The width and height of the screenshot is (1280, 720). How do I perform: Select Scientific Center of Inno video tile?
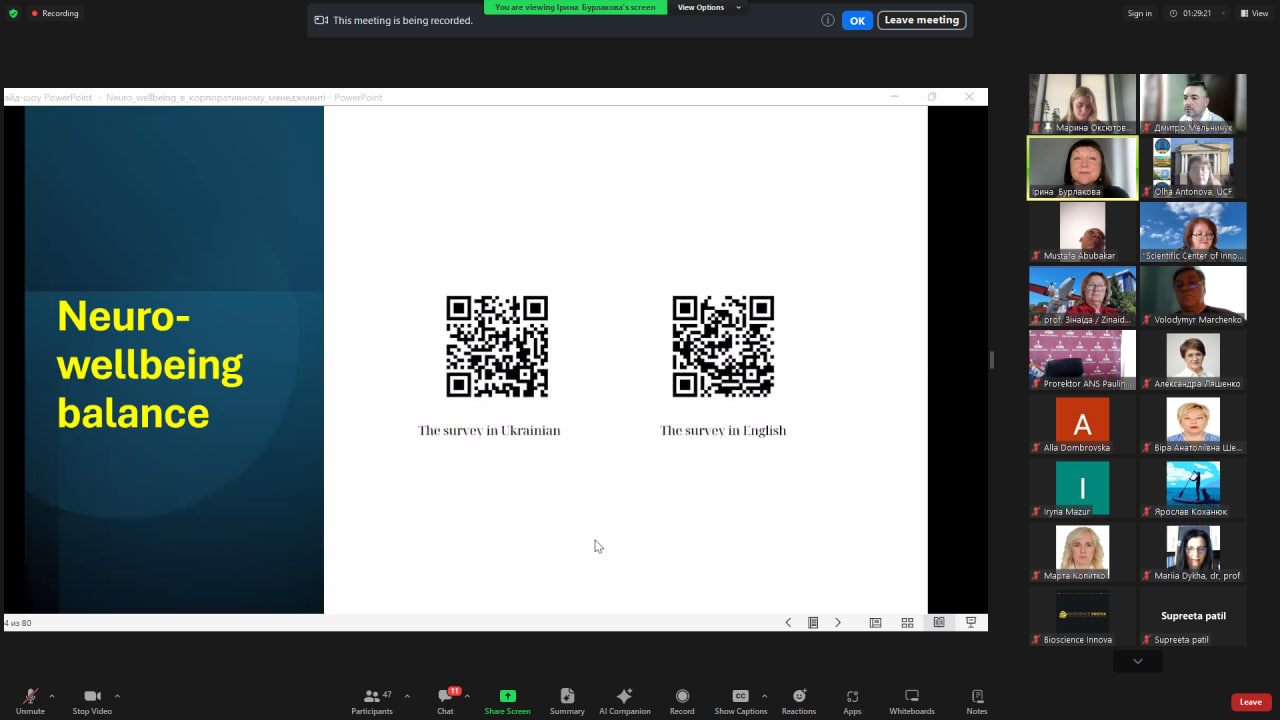click(x=1193, y=232)
